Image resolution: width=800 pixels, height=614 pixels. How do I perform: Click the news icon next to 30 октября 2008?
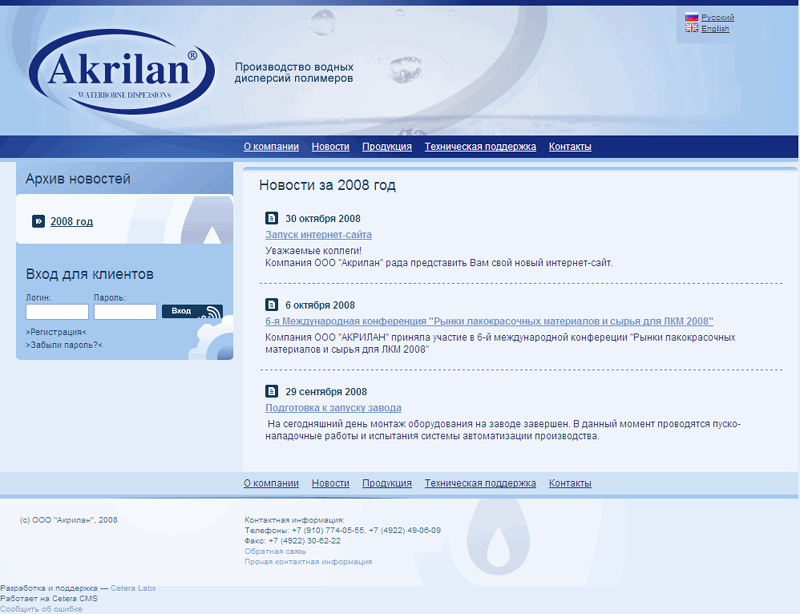pos(271,218)
